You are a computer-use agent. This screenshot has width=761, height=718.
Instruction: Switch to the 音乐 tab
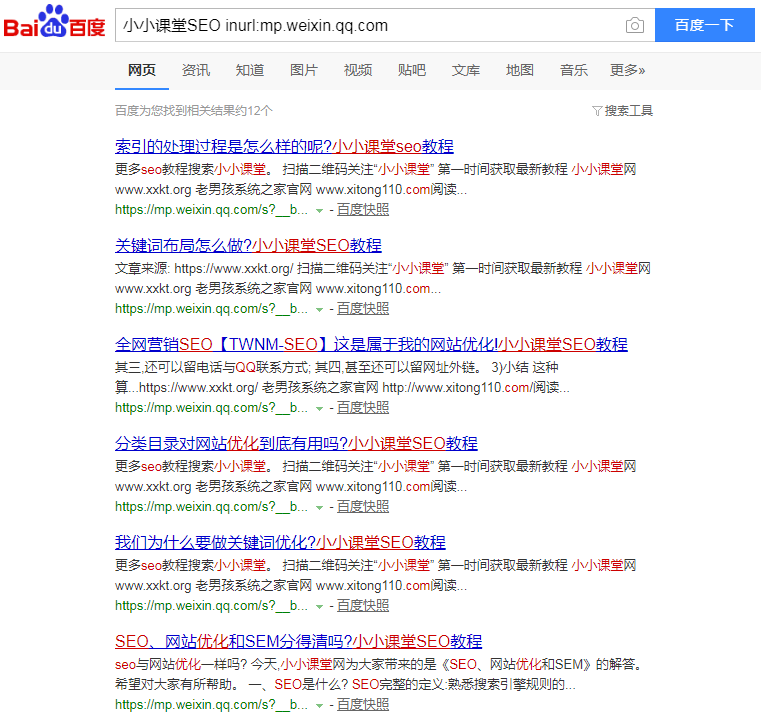574,70
